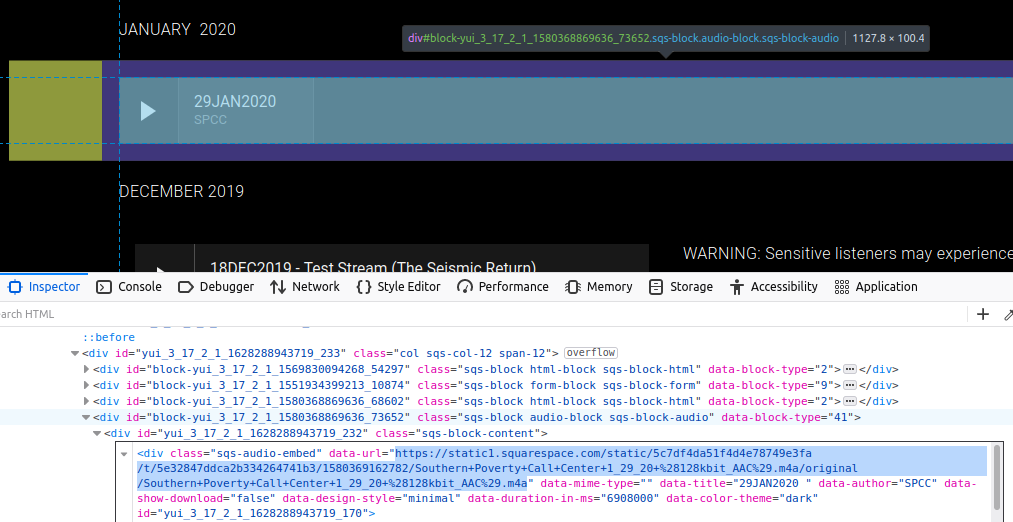Collapse the yui_3_17_2_1_1628288943719_233 div node
Image resolution: width=1013 pixels, height=522 pixels.
(x=75, y=353)
